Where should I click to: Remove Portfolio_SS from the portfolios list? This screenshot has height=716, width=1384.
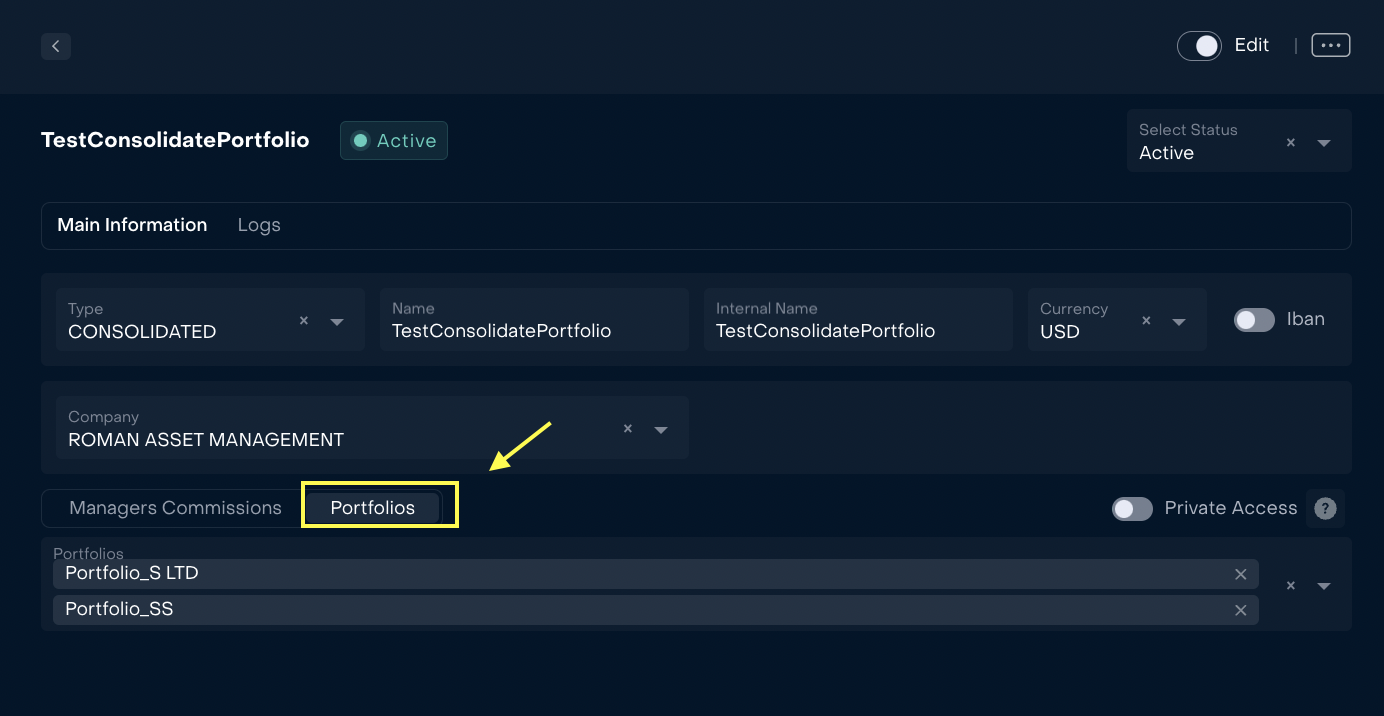click(1240, 610)
